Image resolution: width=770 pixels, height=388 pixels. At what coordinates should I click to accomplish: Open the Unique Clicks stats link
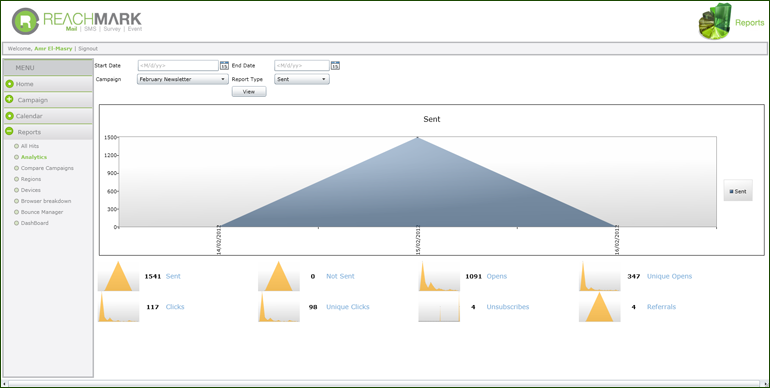[x=348, y=307]
